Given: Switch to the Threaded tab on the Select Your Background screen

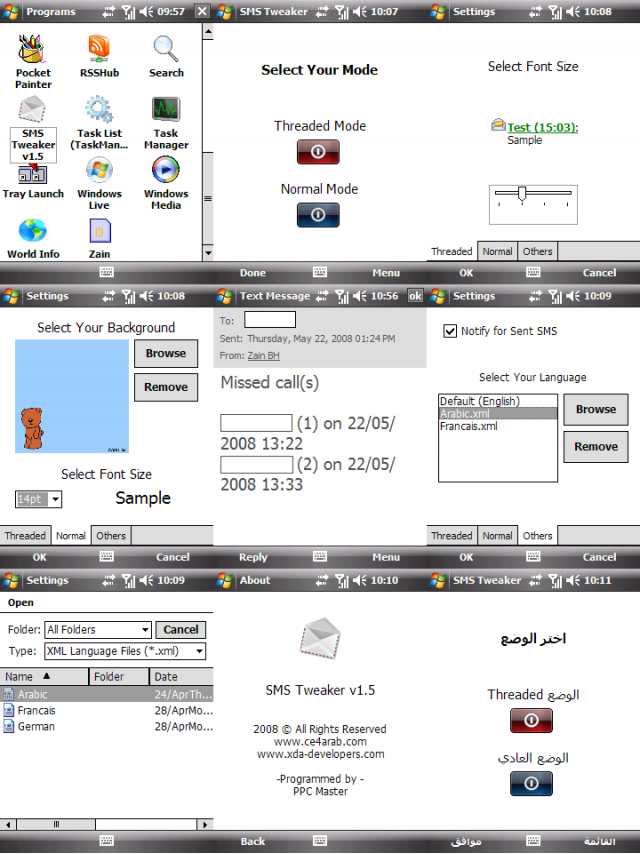Looking at the screenshot, I should point(26,536).
